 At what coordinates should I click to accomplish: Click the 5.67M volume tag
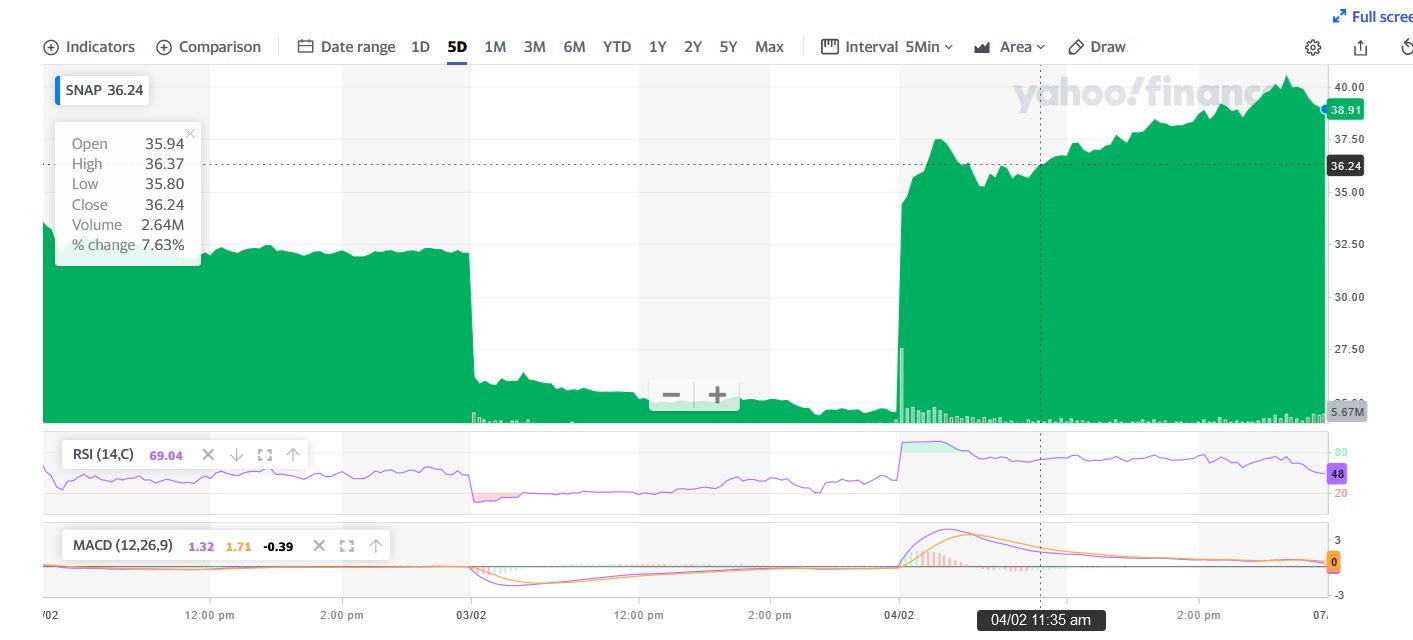click(x=1346, y=412)
